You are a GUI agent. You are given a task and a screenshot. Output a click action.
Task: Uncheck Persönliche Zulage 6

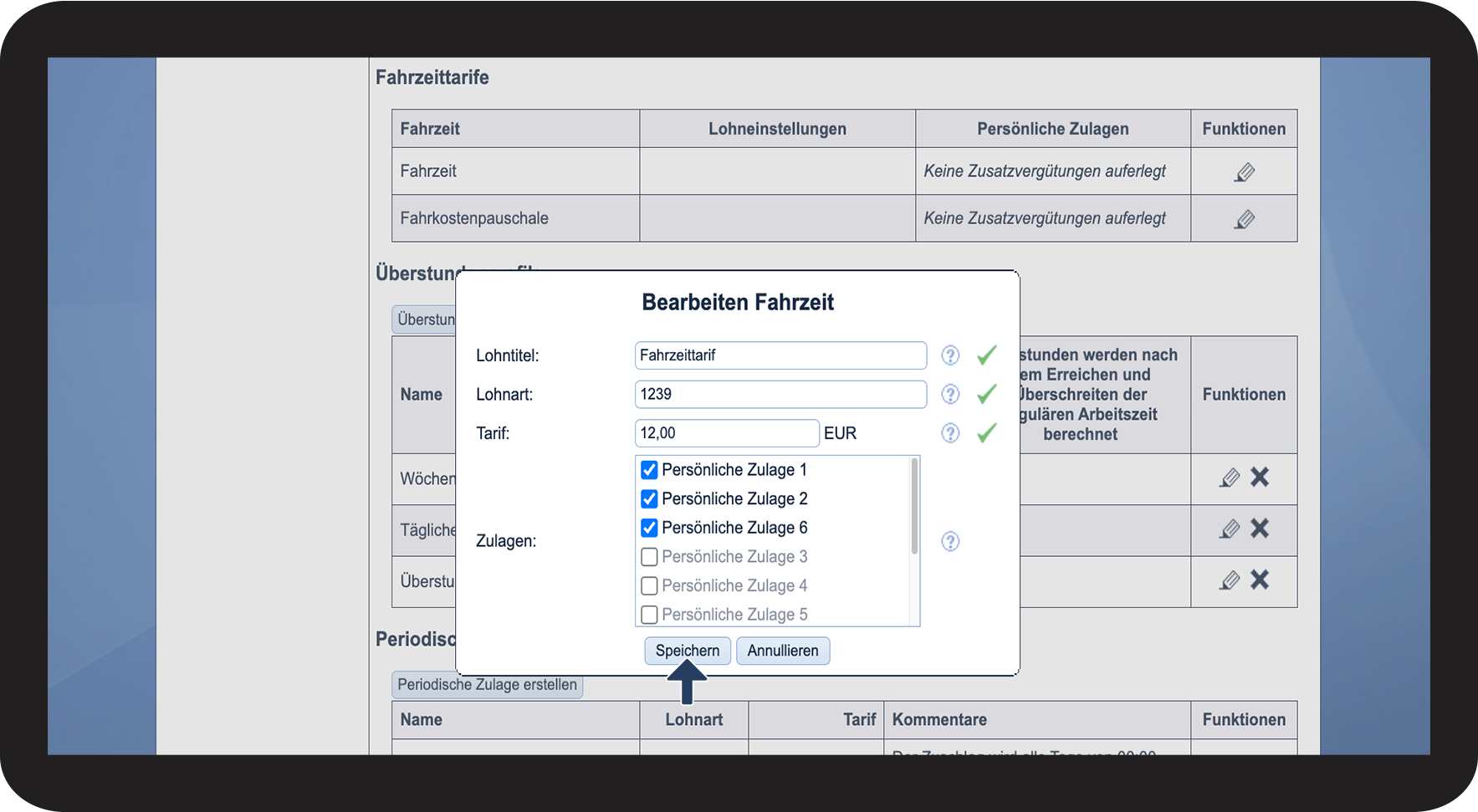pyautogui.click(x=649, y=528)
